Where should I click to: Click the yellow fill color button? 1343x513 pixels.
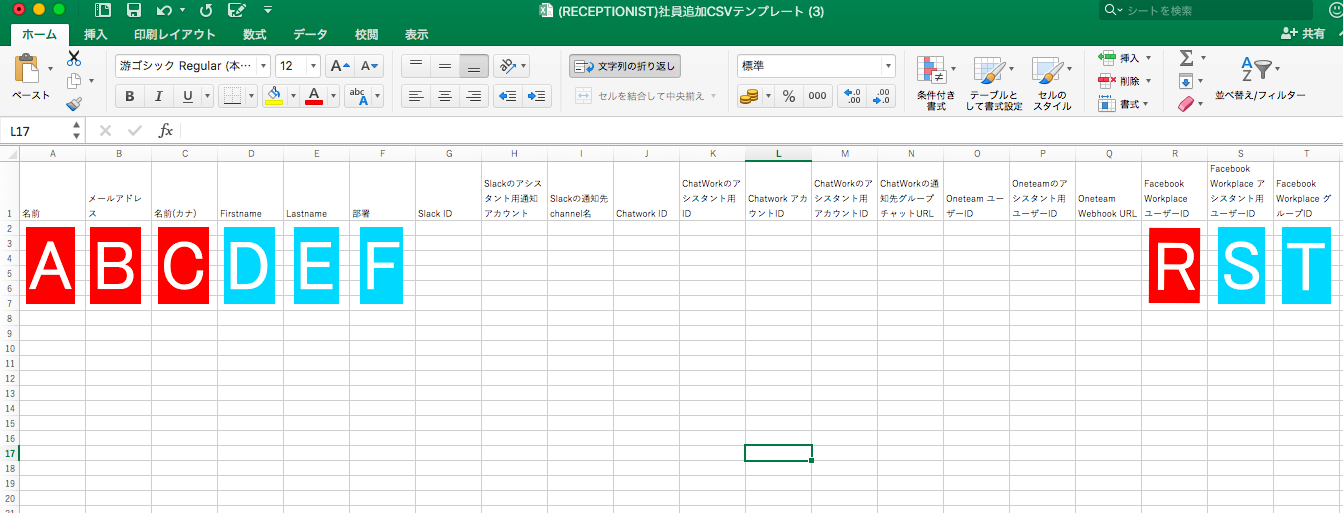pyautogui.click(x=273, y=96)
